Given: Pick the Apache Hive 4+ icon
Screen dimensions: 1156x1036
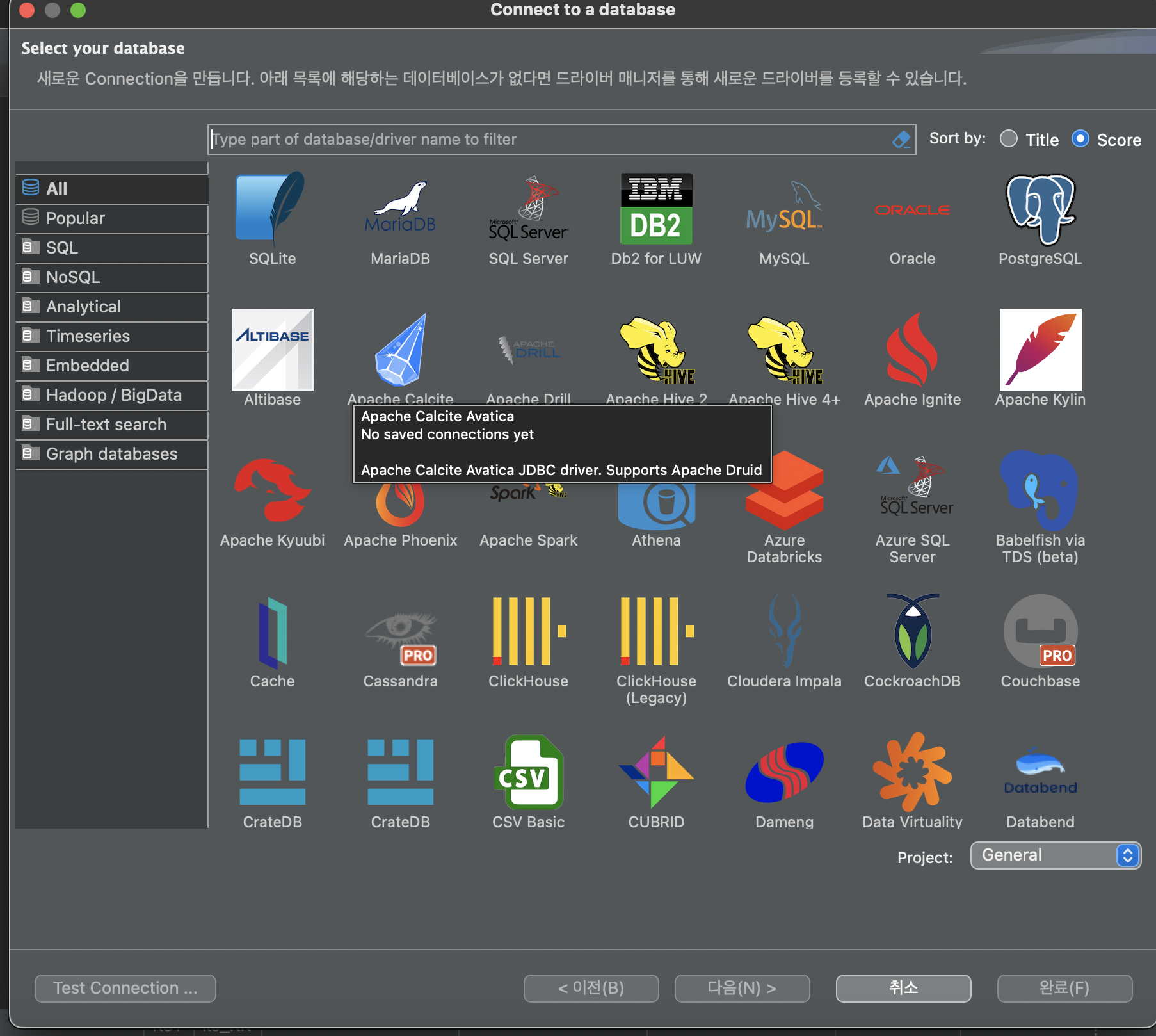Looking at the screenshot, I should 784,350.
